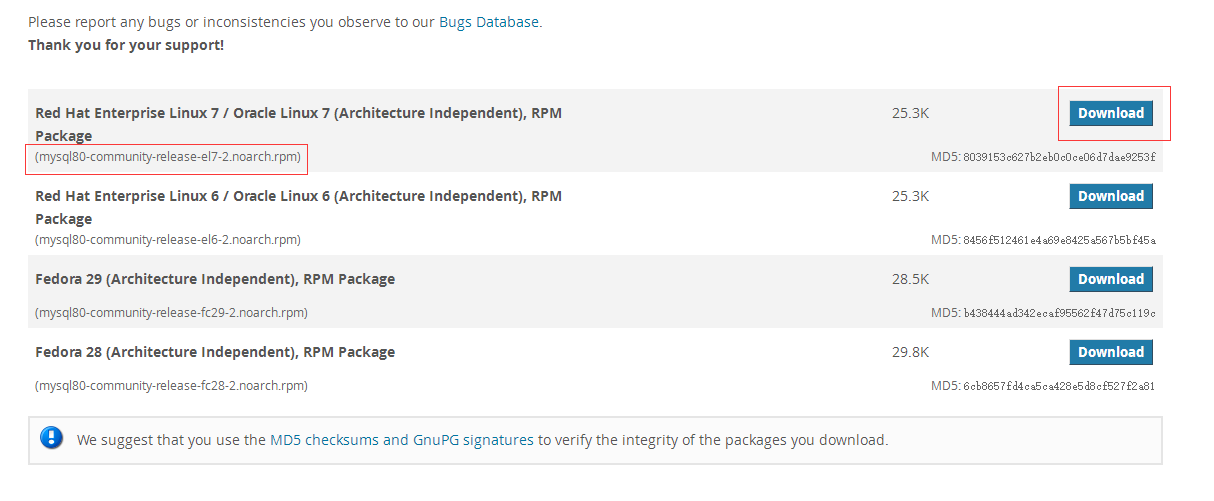This screenshot has width=1214, height=501.
Task: Select the Red Hat Enterprise Linux 7 title
Action: click(x=298, y=124)
